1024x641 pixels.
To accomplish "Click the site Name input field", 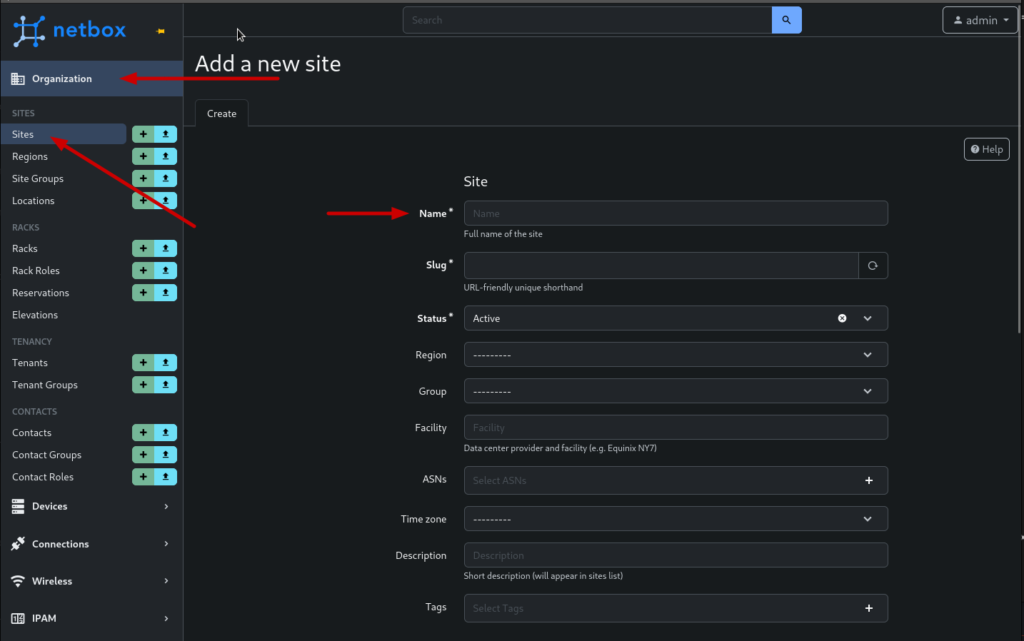I will click(x=675, y=213).
